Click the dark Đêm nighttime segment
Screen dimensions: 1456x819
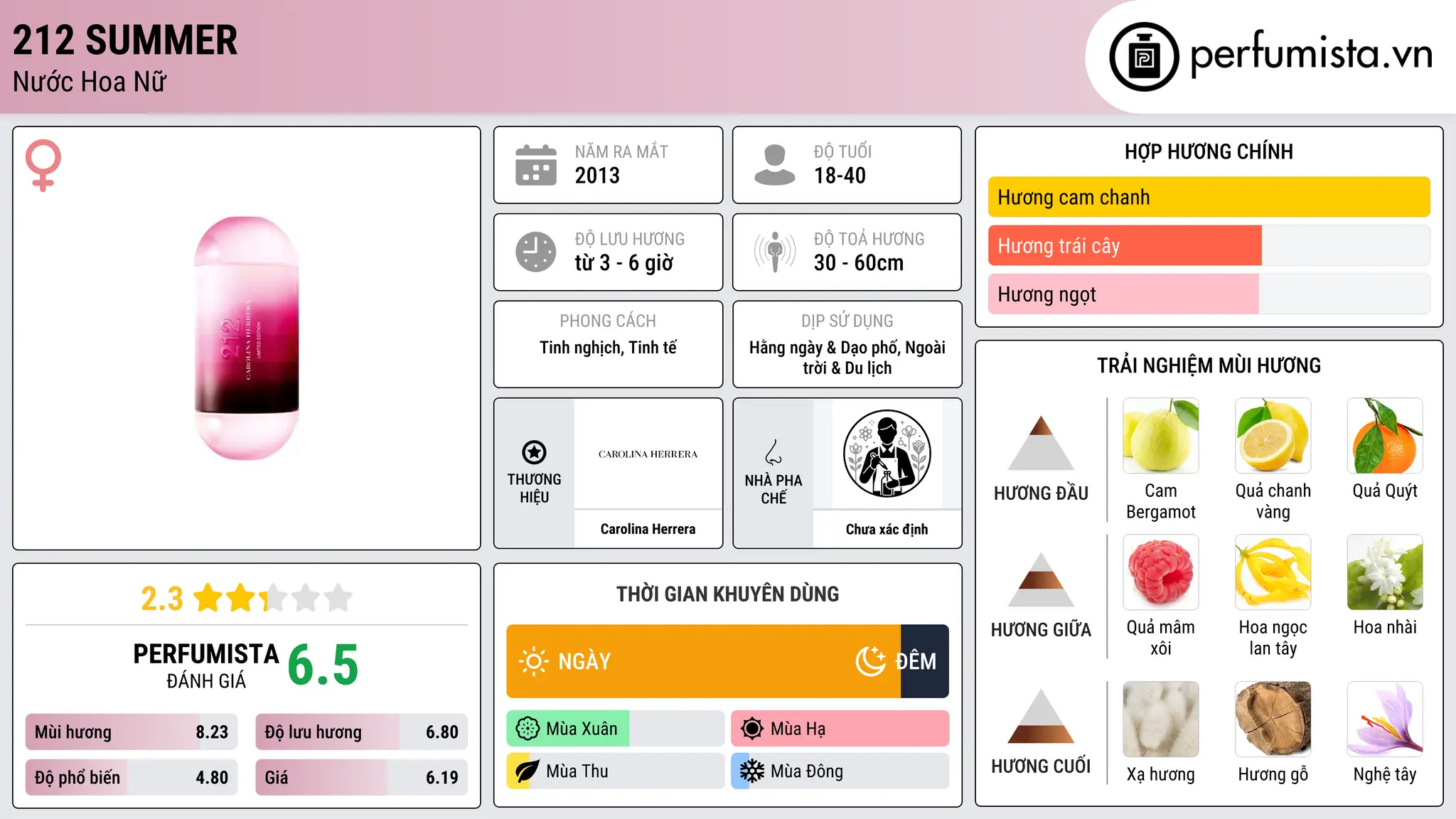click(925, 661)
